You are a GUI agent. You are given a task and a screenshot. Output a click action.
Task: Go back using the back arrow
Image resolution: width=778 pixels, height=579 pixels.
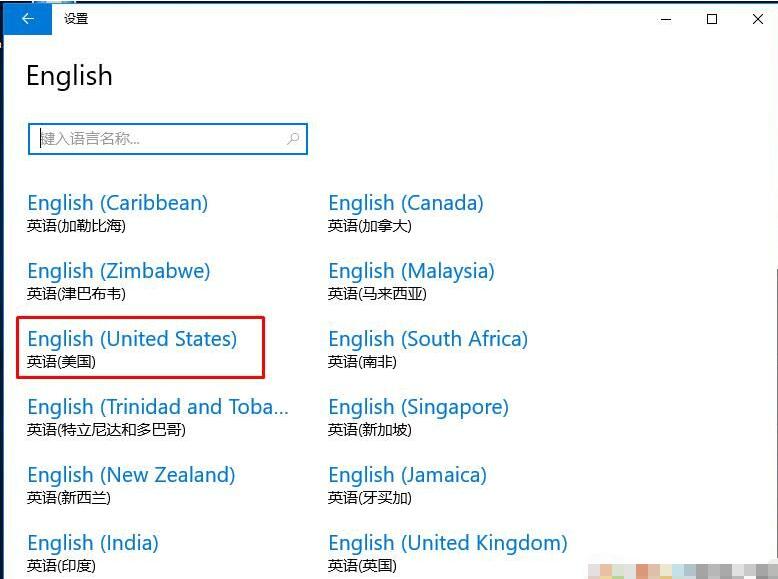click(x=27, y=18)
